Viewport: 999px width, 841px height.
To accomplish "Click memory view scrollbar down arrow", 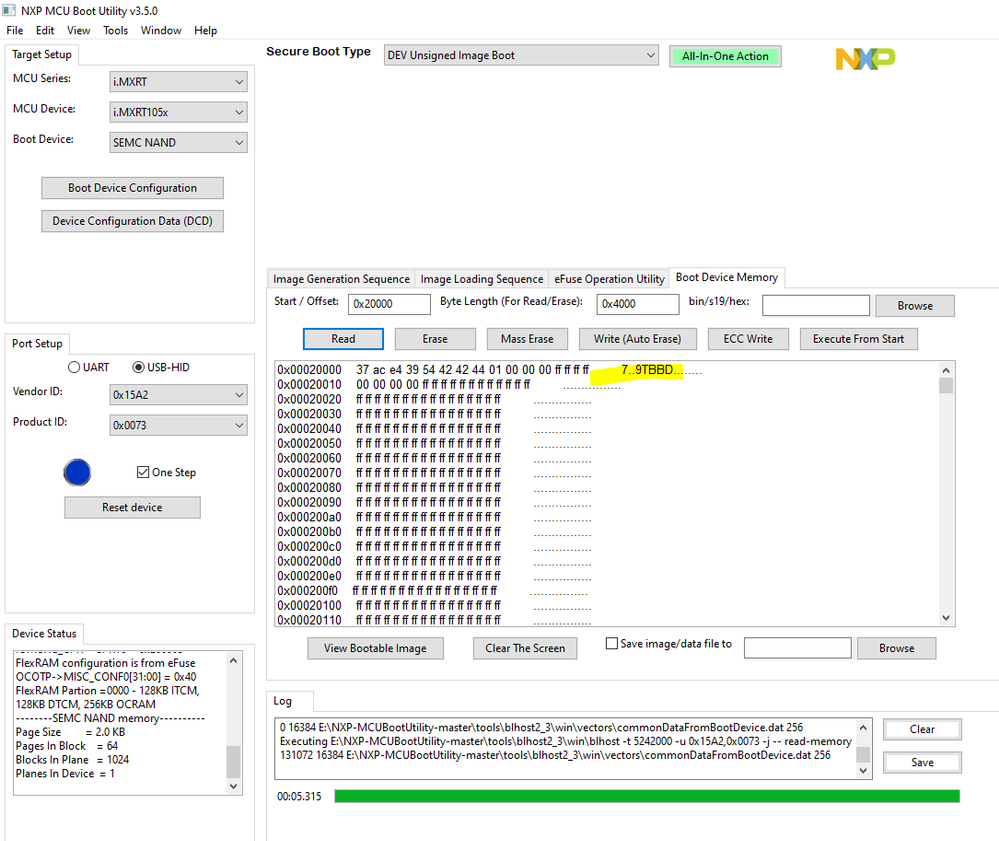I will tap(946, 618).
